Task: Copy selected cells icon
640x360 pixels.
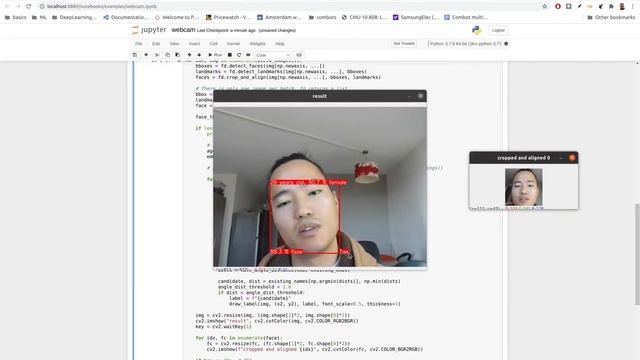Action: pos(167,55)
